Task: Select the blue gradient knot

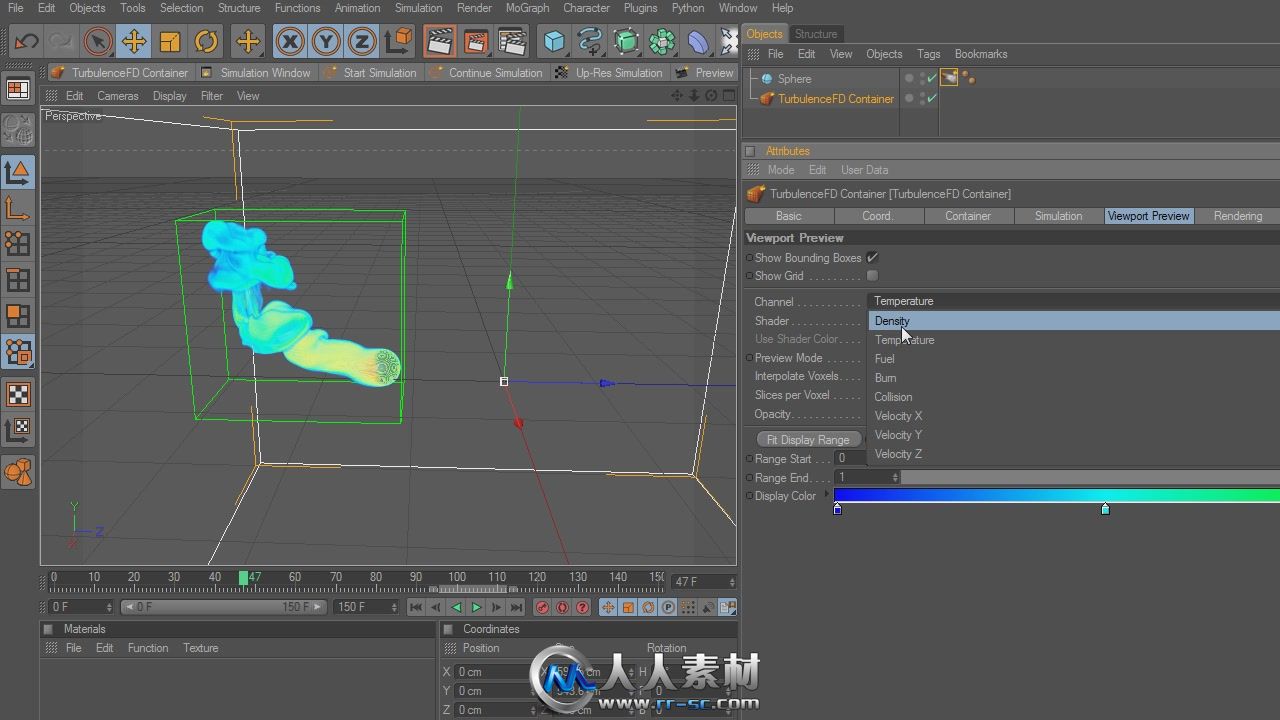Action: click(x=838, y=509)
